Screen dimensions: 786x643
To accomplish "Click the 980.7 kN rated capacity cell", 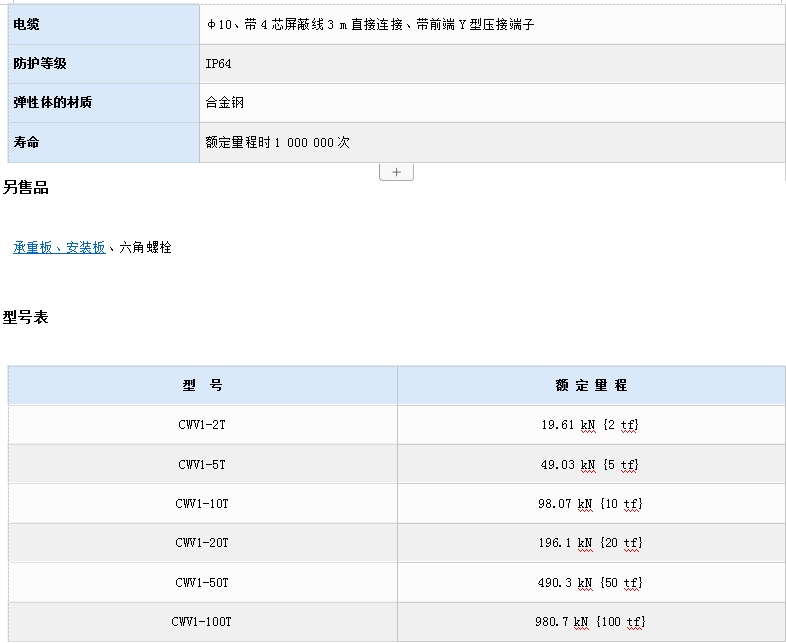I will click(x=592, y=622).
